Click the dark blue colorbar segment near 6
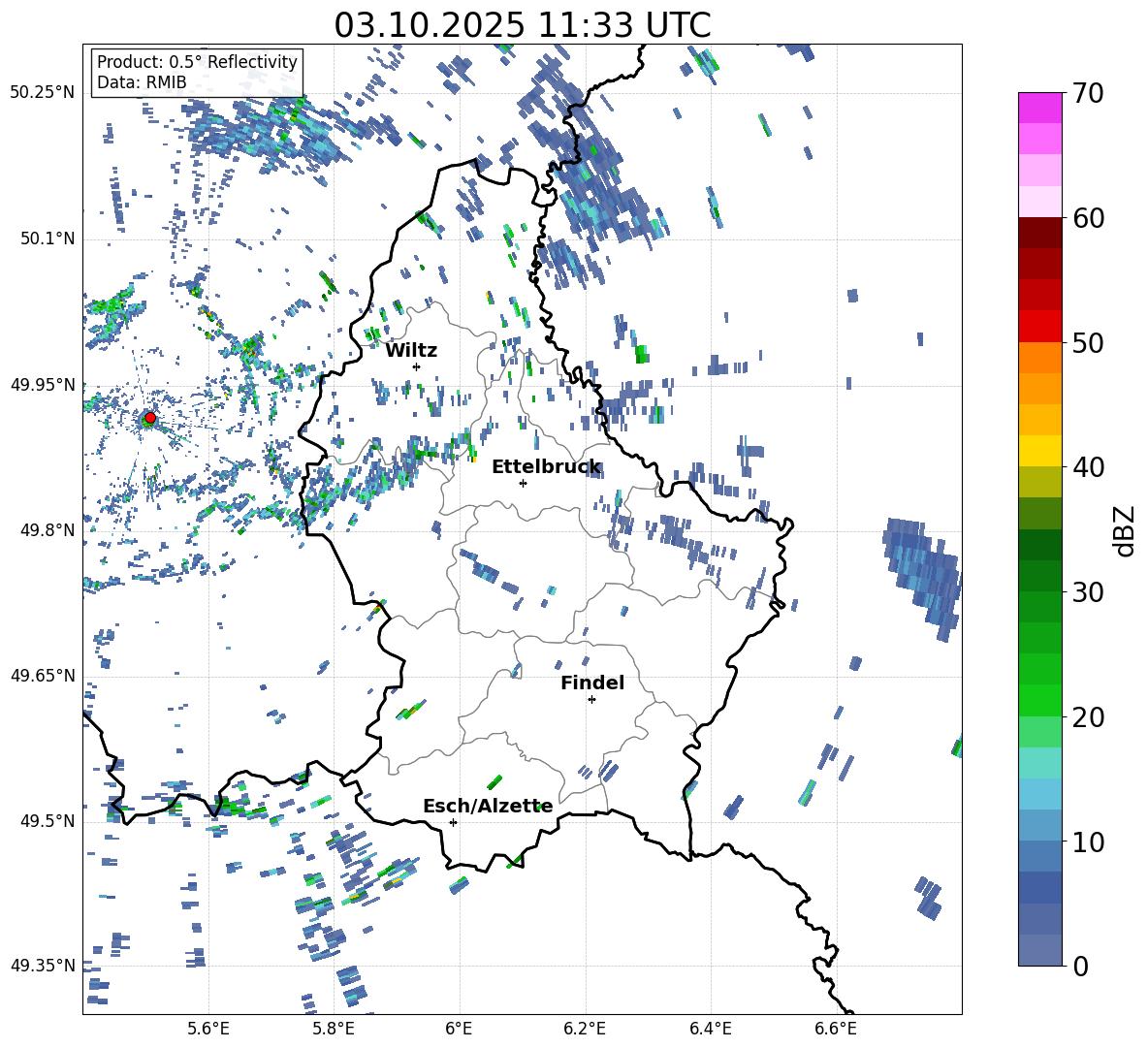This screenshot has width=1148, height=1048. pyautogui.click(x=1039, y=887)
